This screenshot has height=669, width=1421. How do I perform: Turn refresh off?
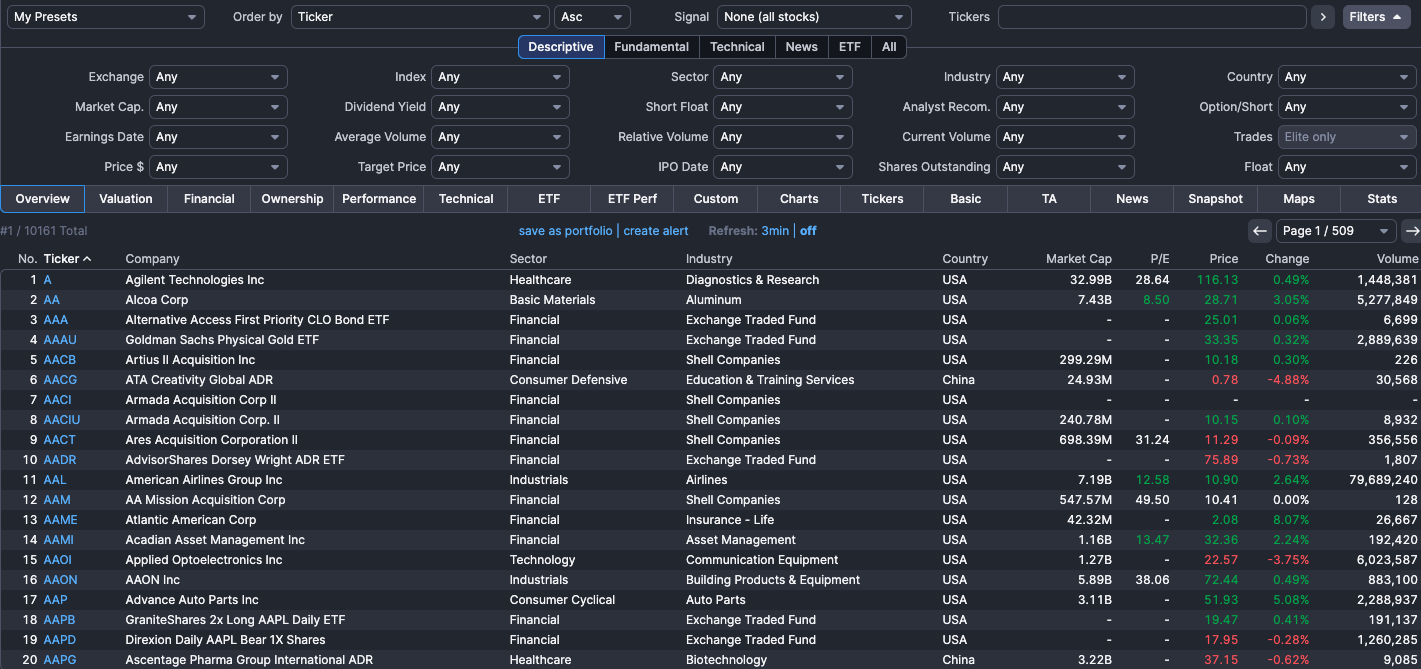[808, 231]
